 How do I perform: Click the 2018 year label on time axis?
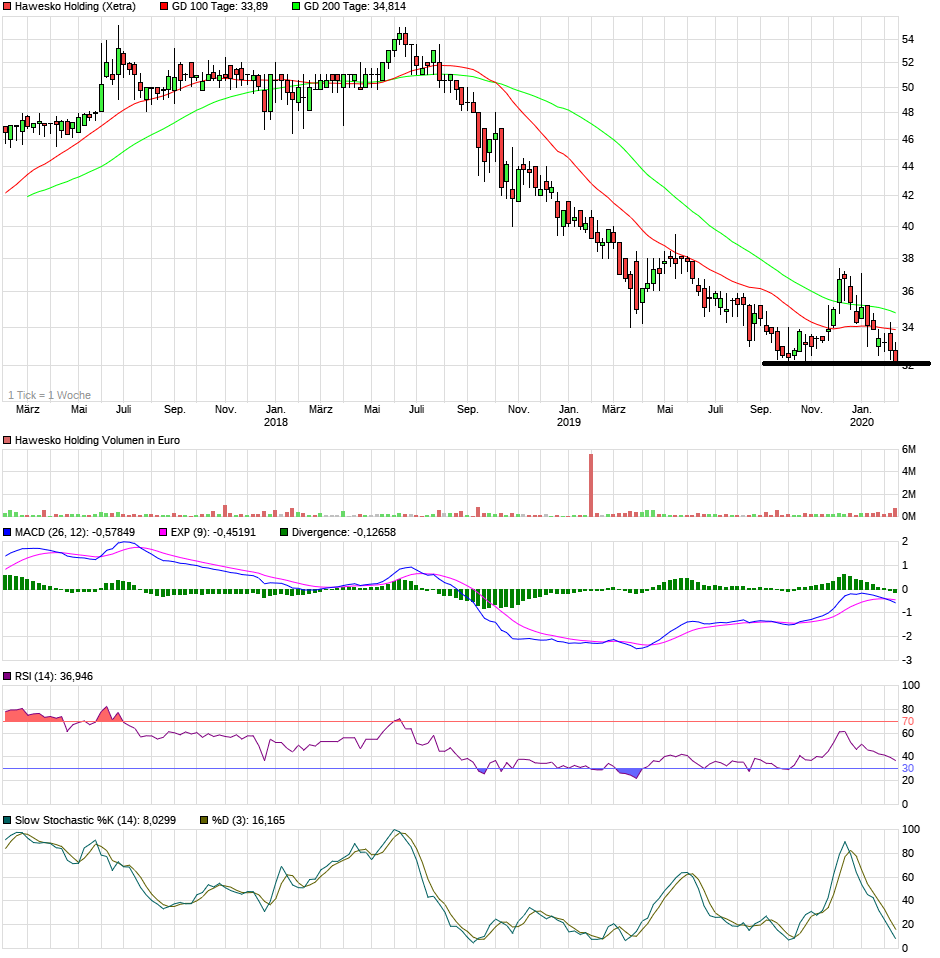click(x=276, y=423)
